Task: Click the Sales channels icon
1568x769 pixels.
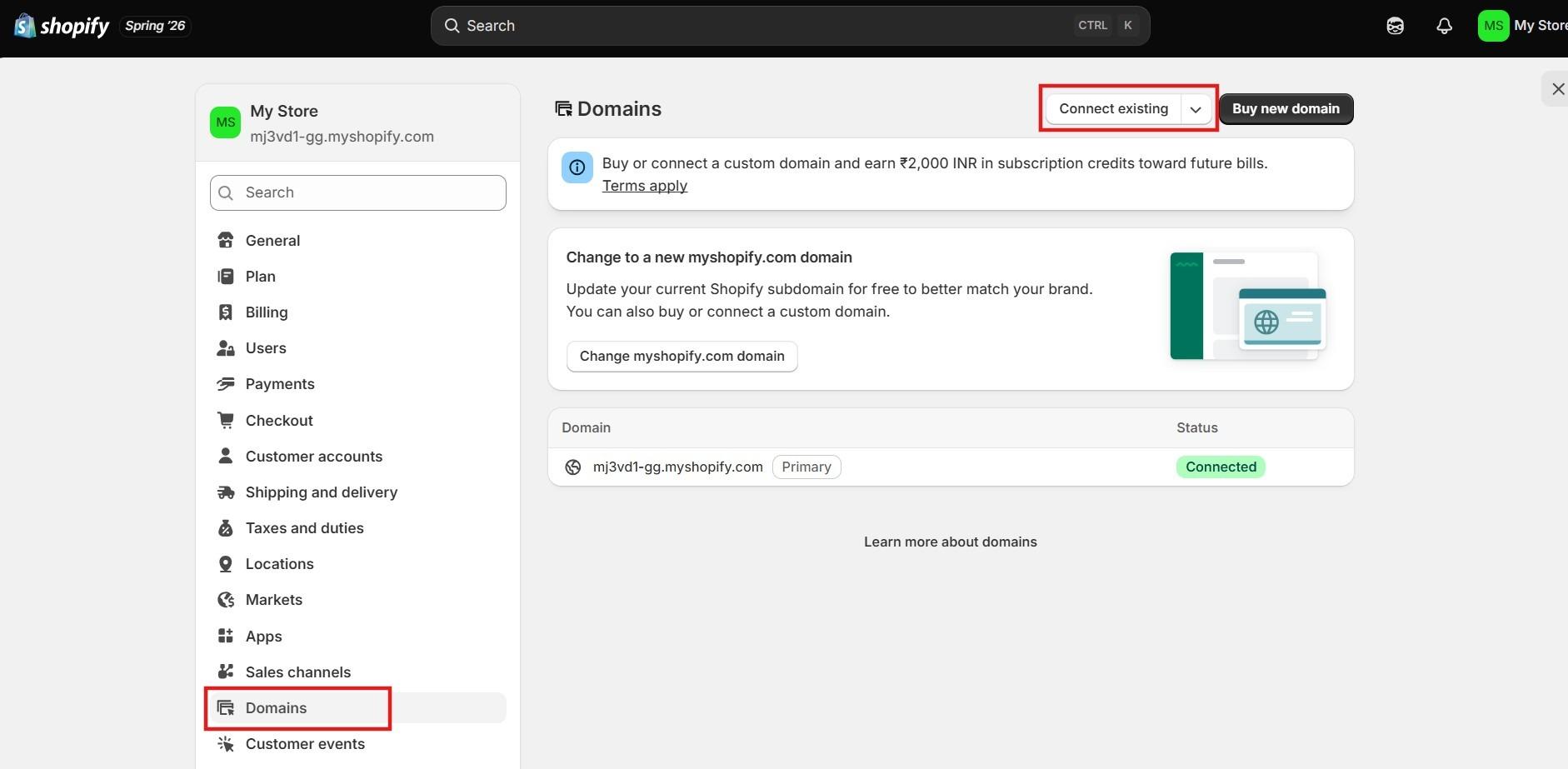Action: coord(225,672)
